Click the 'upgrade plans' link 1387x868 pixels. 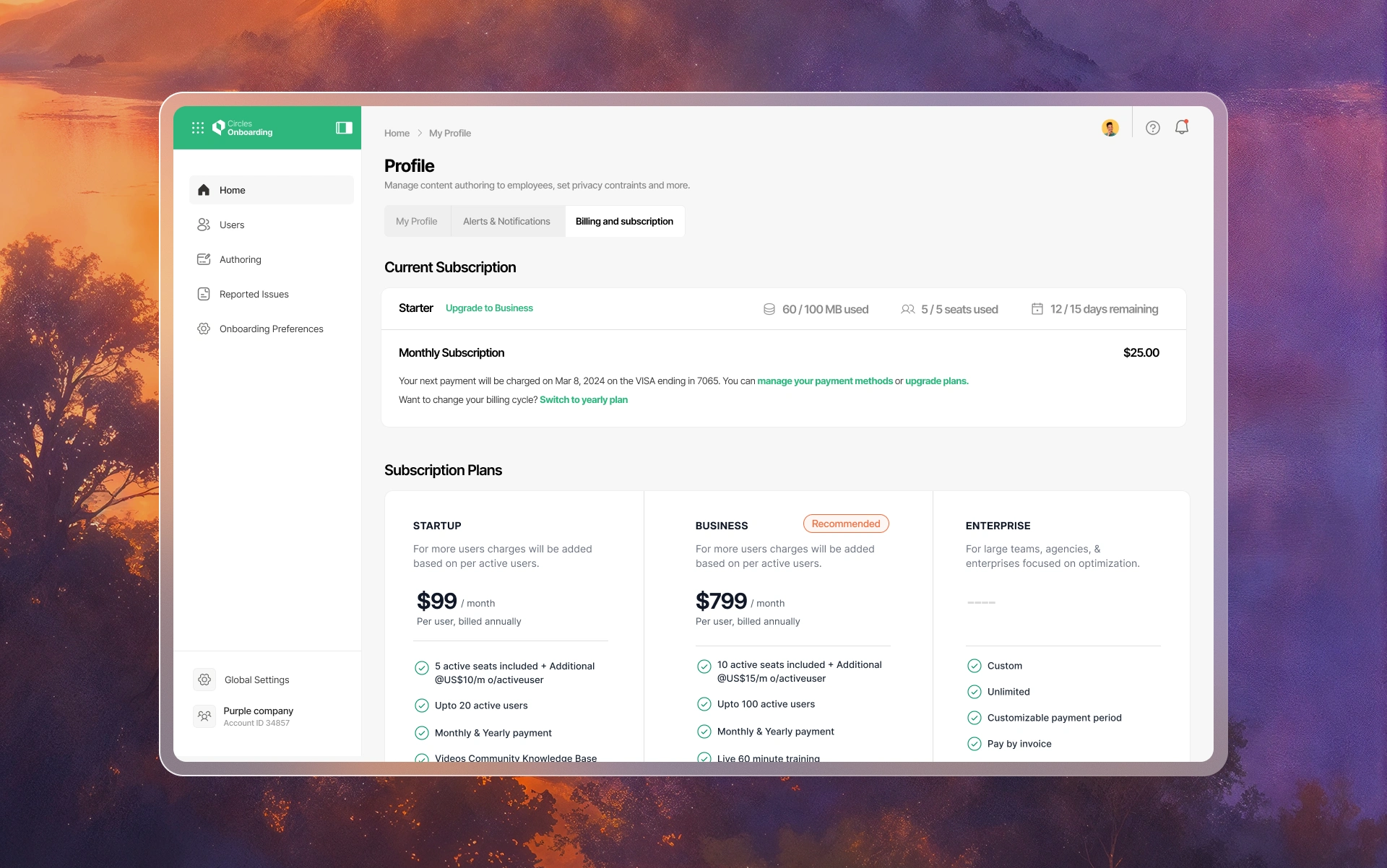[937, 381]
